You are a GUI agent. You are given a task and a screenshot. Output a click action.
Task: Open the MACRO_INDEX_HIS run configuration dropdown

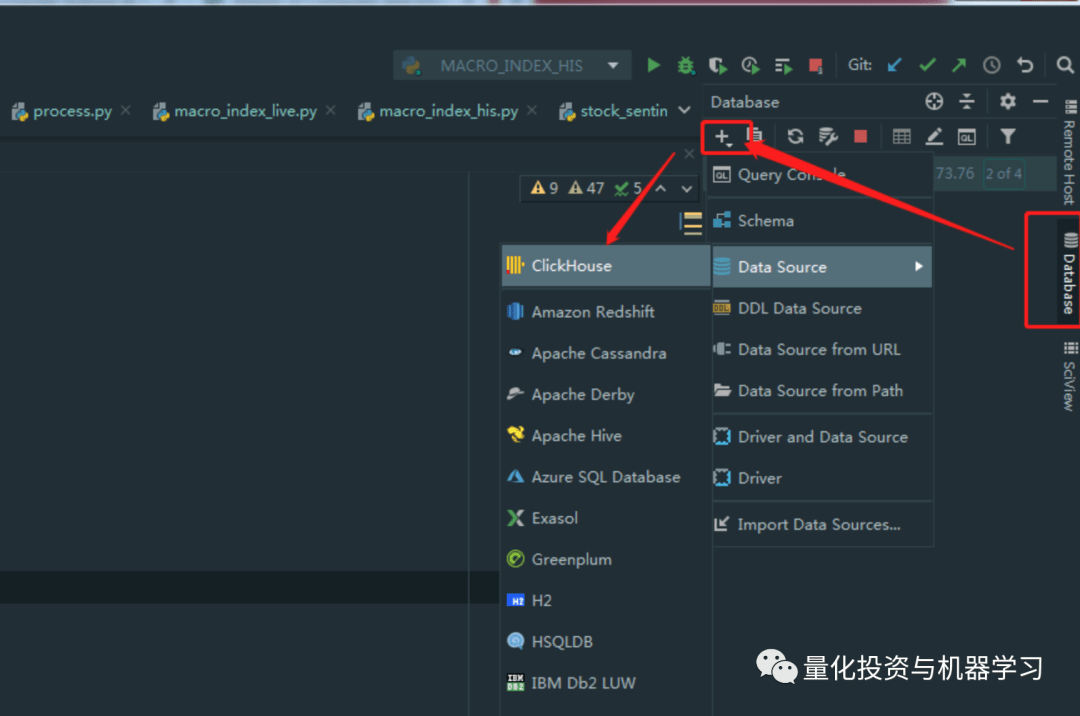[x=512, y=65]
